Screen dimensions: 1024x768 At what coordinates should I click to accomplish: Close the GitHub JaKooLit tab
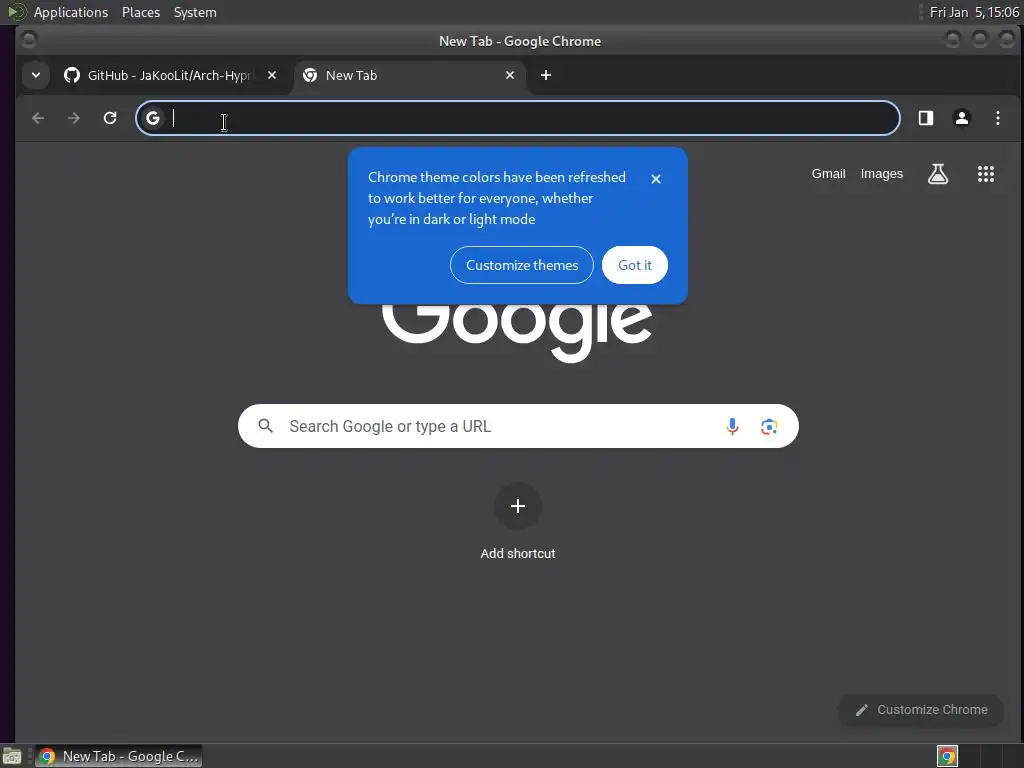[x=272, y=75]
